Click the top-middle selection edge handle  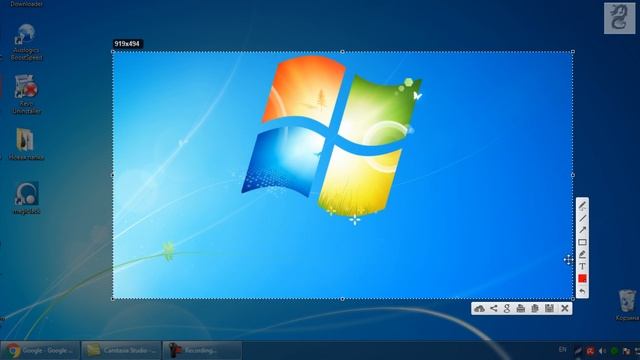point(342,51)
